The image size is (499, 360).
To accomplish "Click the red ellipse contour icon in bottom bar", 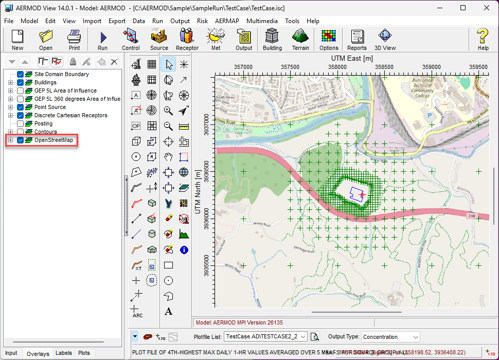I will point(148,337).
